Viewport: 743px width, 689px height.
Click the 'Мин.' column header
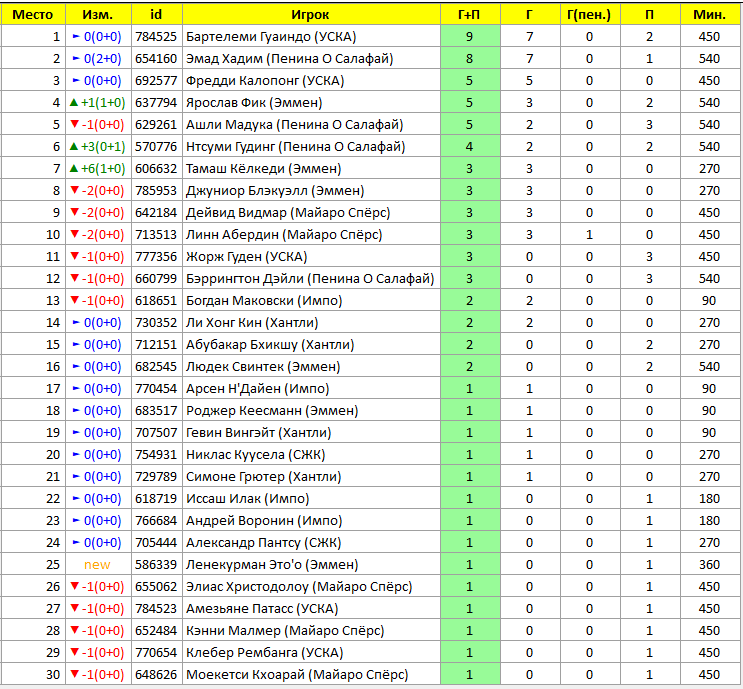point(710,15)
